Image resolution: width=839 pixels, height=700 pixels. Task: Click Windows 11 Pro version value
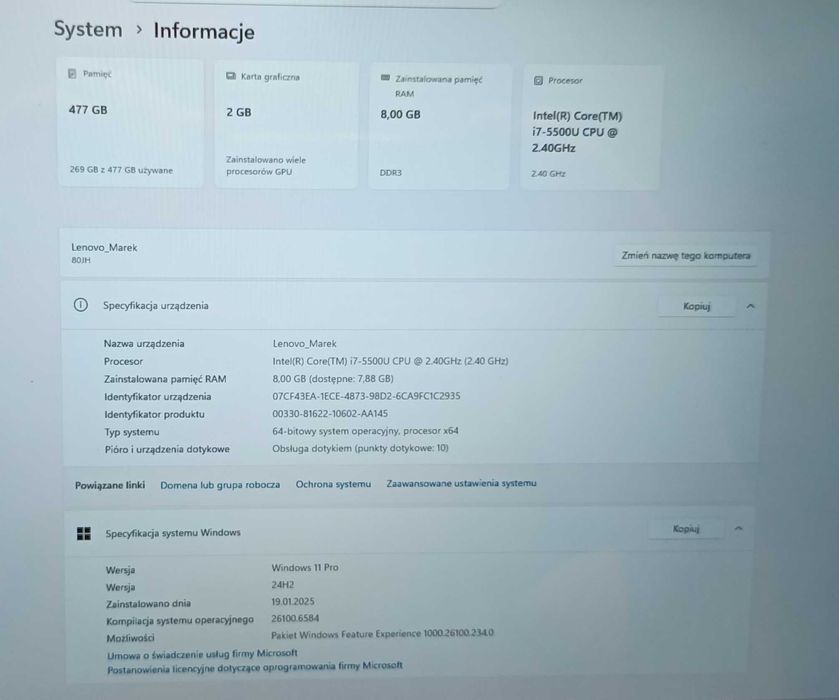[305, 567]
